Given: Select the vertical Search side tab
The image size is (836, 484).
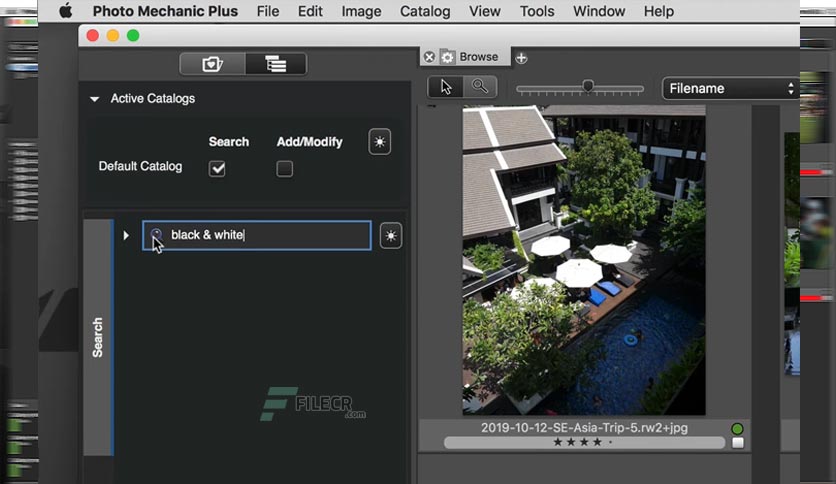Looking at the screenshot, I should pos(98,337).
